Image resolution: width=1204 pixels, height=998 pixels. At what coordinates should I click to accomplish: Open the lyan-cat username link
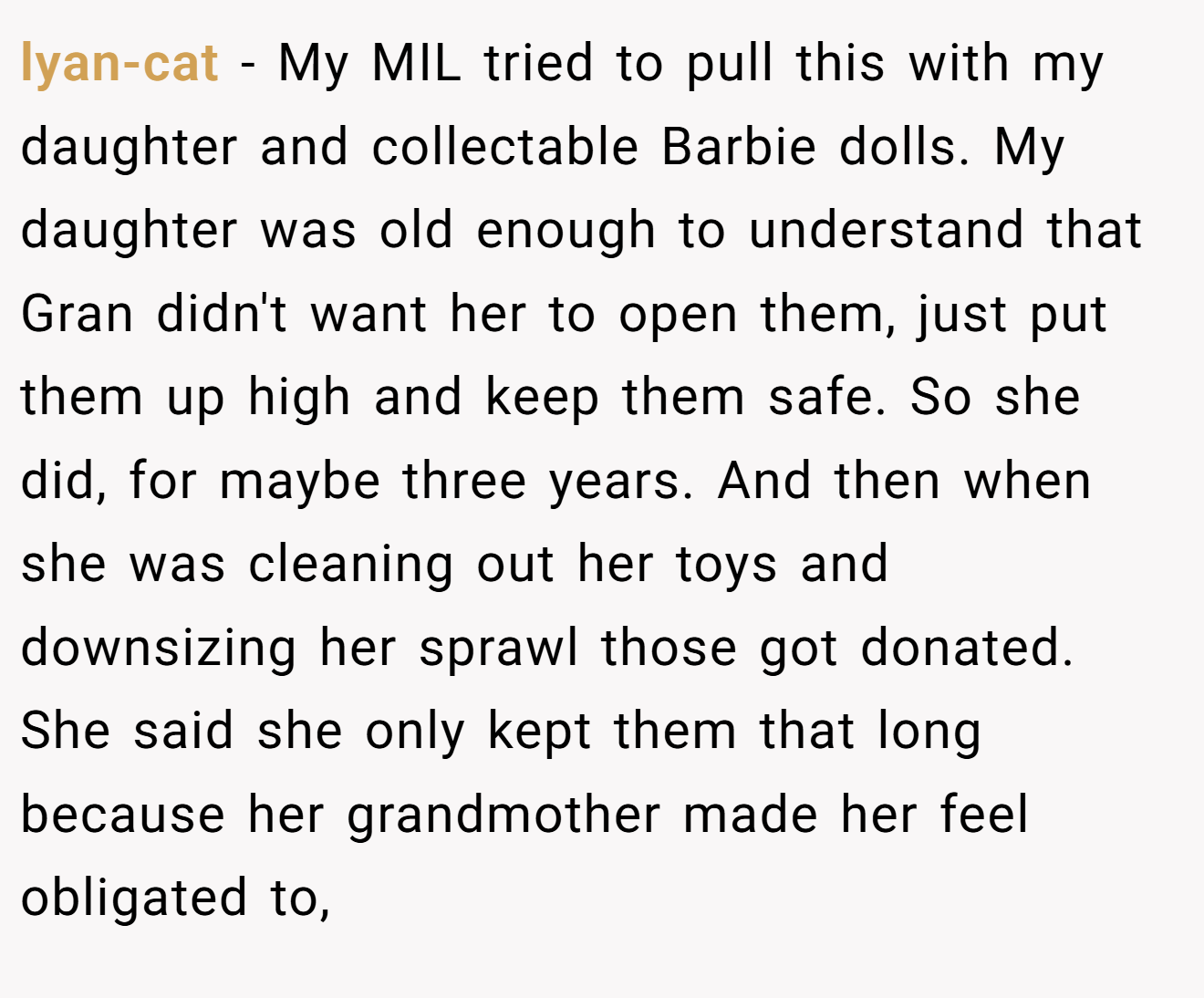tap(119, 65)
